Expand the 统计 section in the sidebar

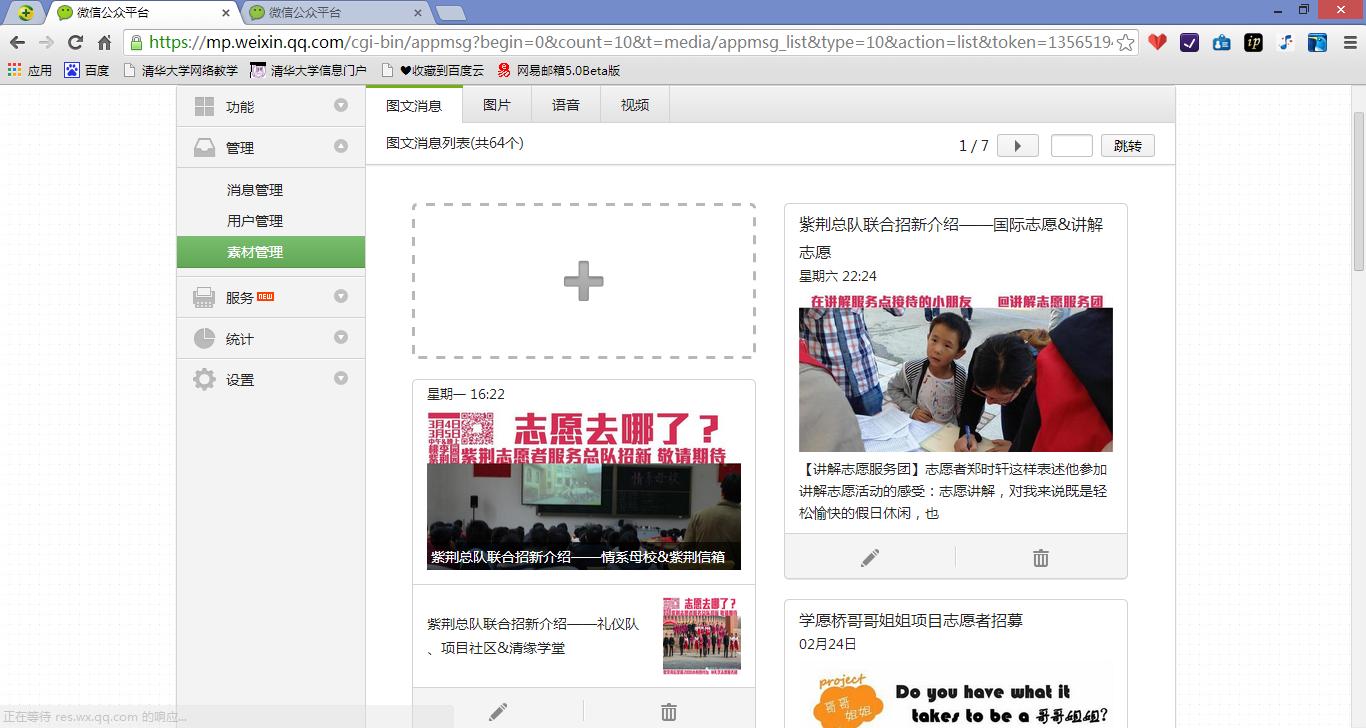click(342, 338)
